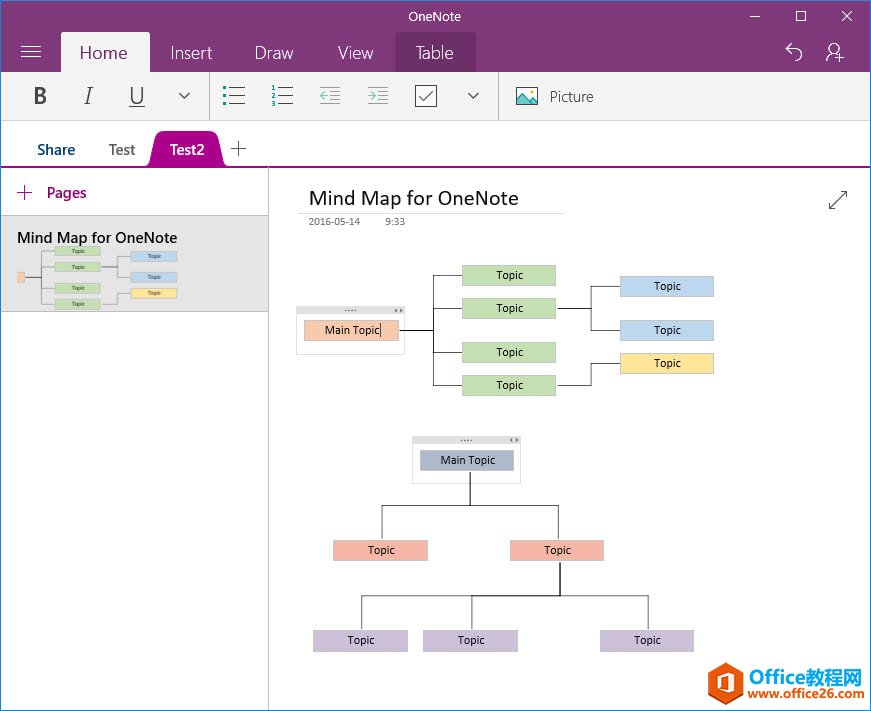Image resolution: width=871 pixels, height=711 pixels.
Task: Increase paragraph indent
Action: pyautogui.click(x=378, y=96)
